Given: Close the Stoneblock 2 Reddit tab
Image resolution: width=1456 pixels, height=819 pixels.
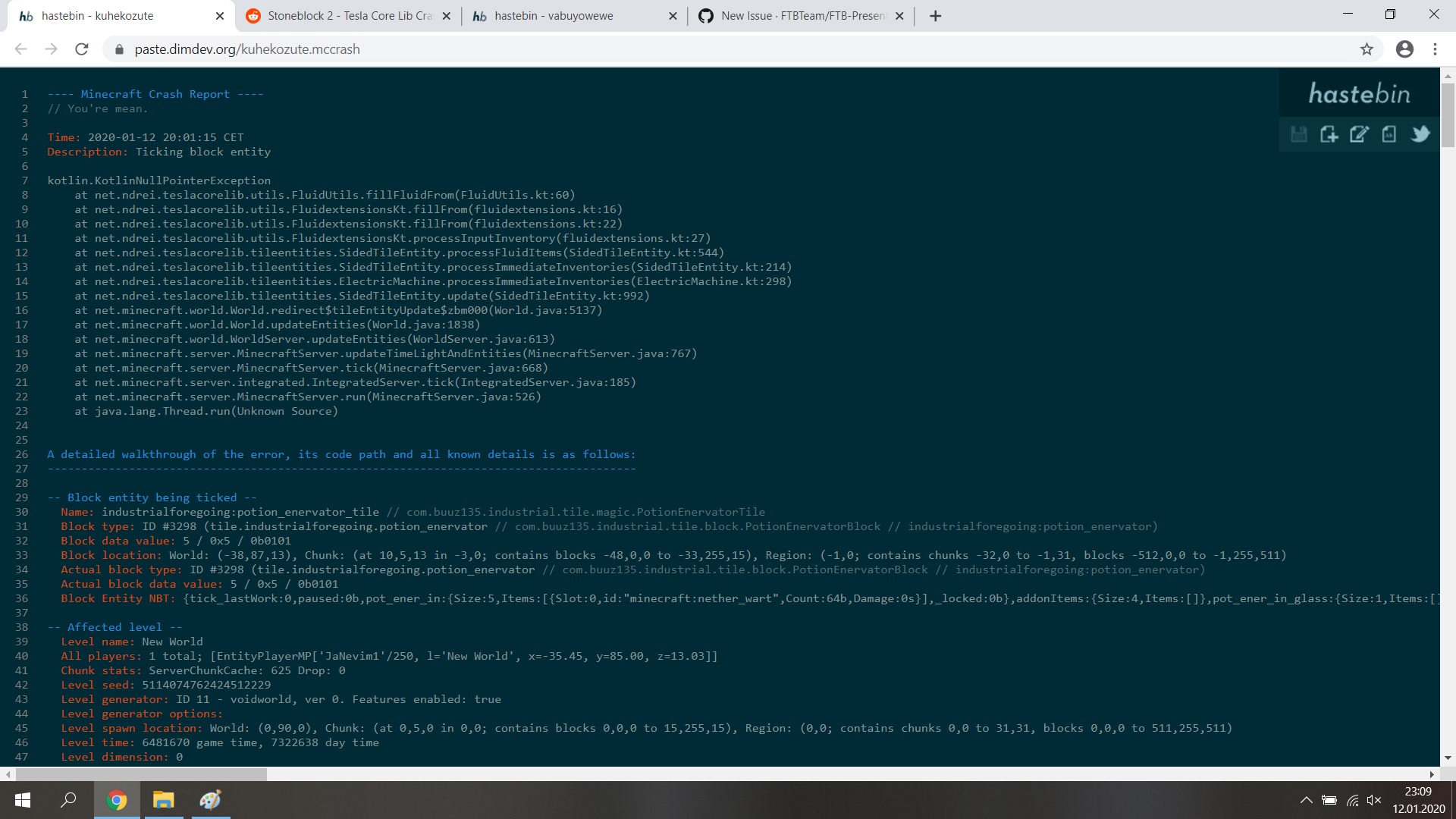Looking at the screenshot, I should [x=446, y=16].
